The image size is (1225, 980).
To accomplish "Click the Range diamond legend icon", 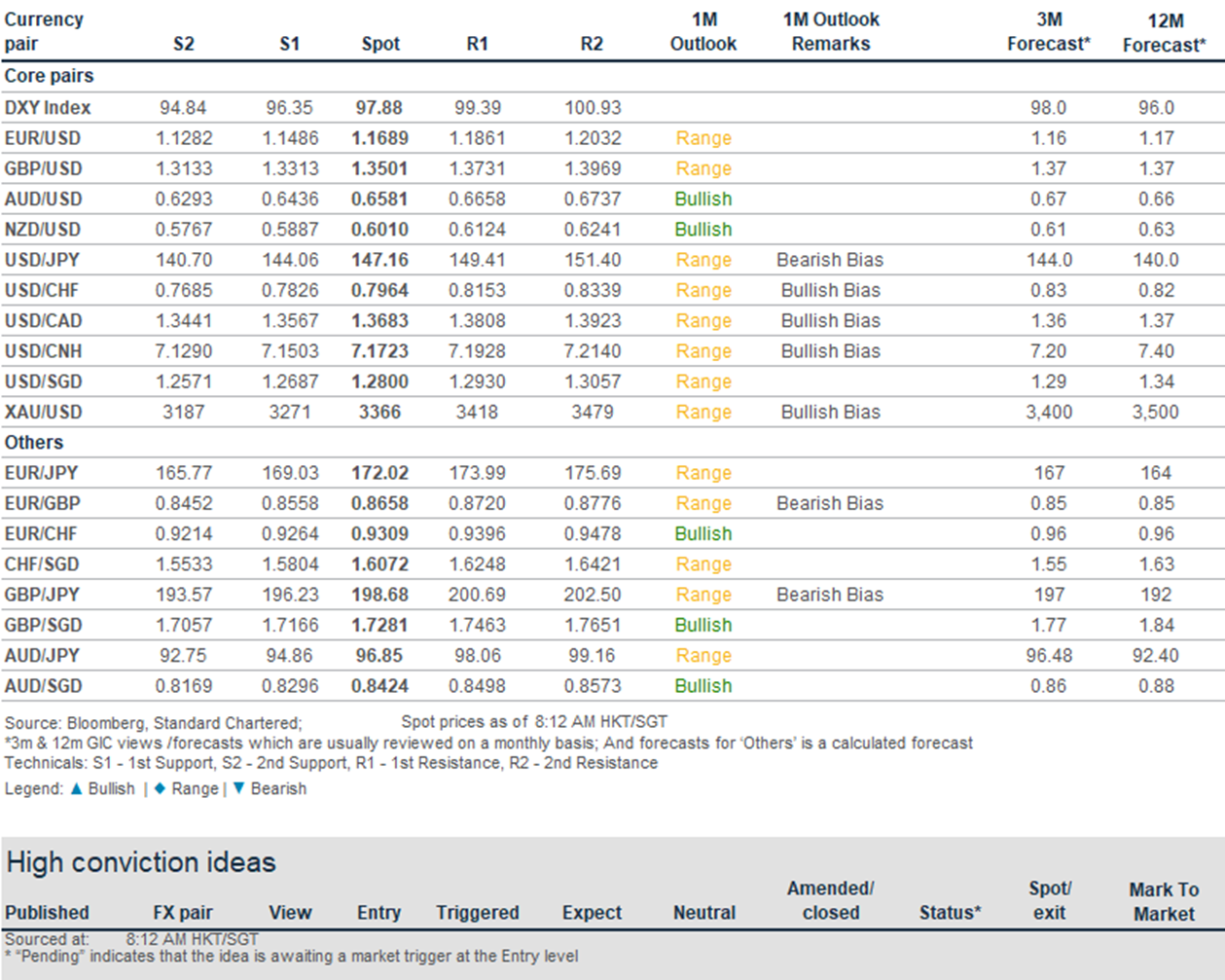I will (x=160, y=788).
